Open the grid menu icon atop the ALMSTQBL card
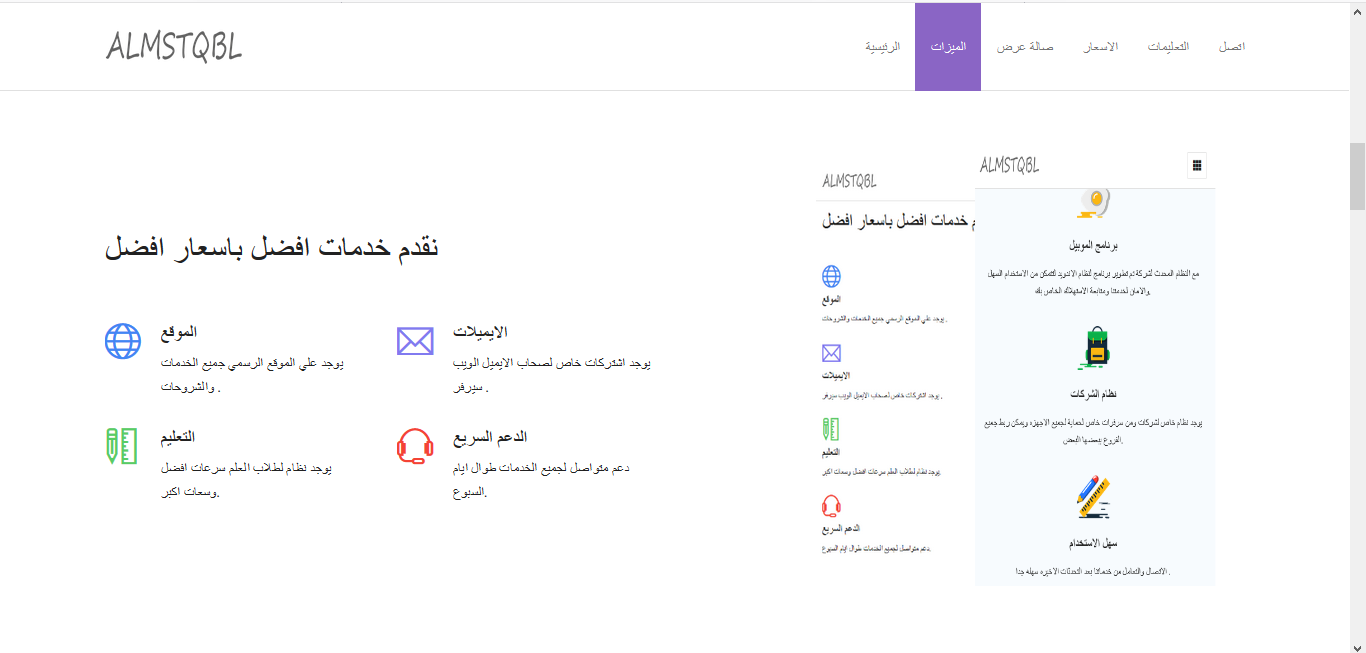Viewport: 1366px width, 653px height. click(1197, 165)
